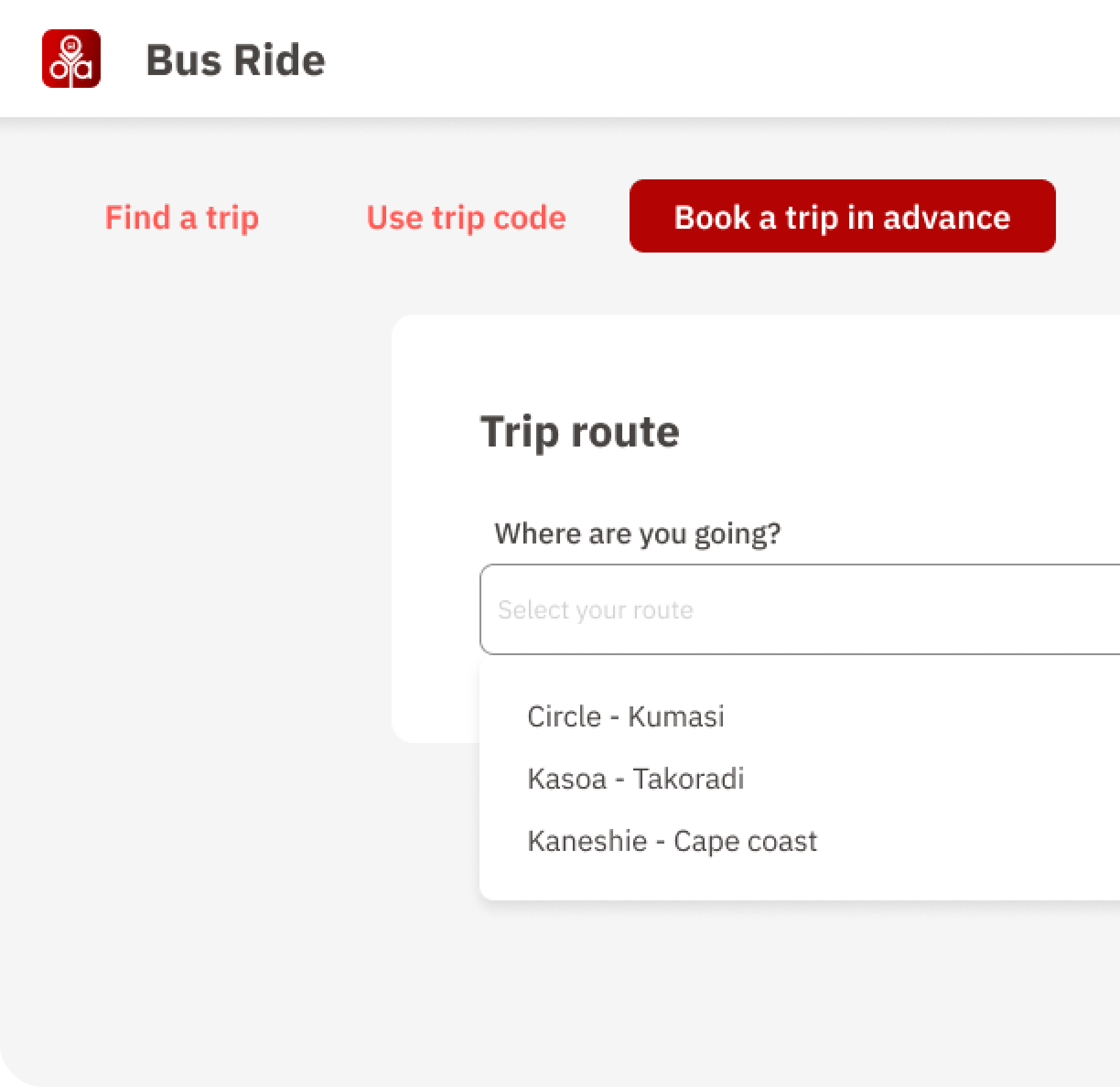Click Cape coast in the route list
This screenshot has width=1120, height=1087.
(x=745, y=841)
